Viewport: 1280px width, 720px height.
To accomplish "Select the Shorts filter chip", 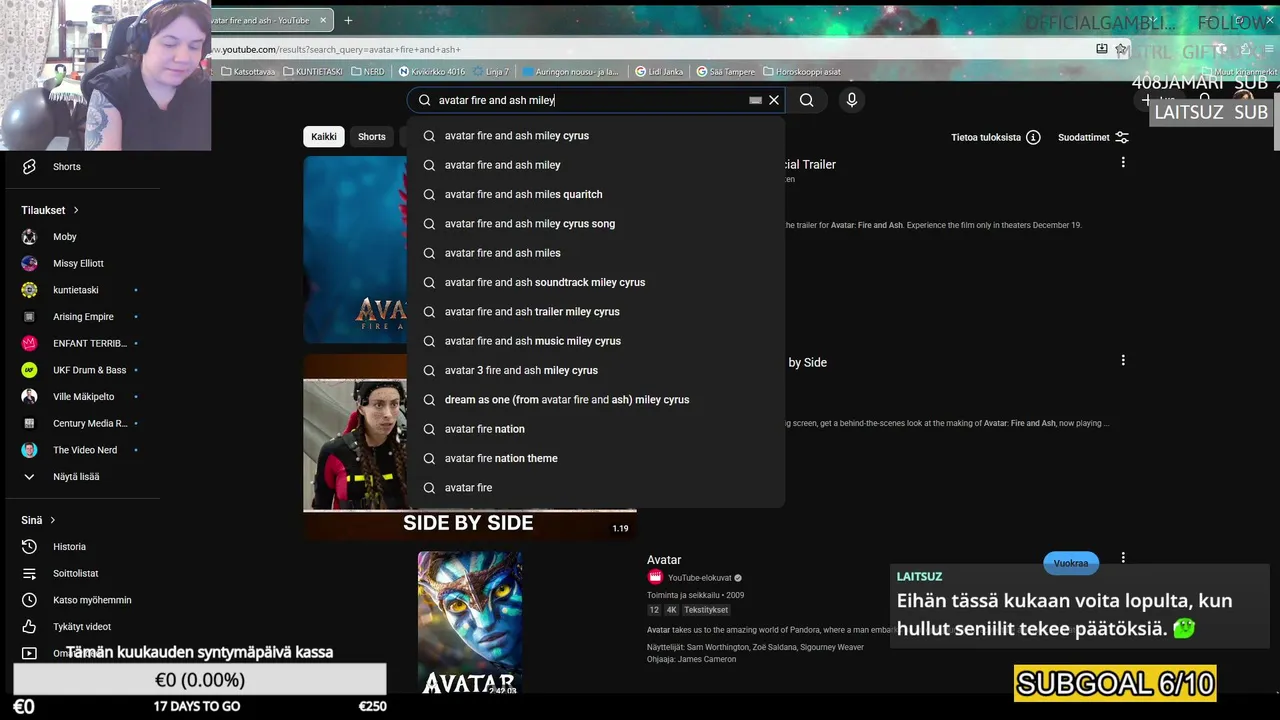I will click(372, 137).
